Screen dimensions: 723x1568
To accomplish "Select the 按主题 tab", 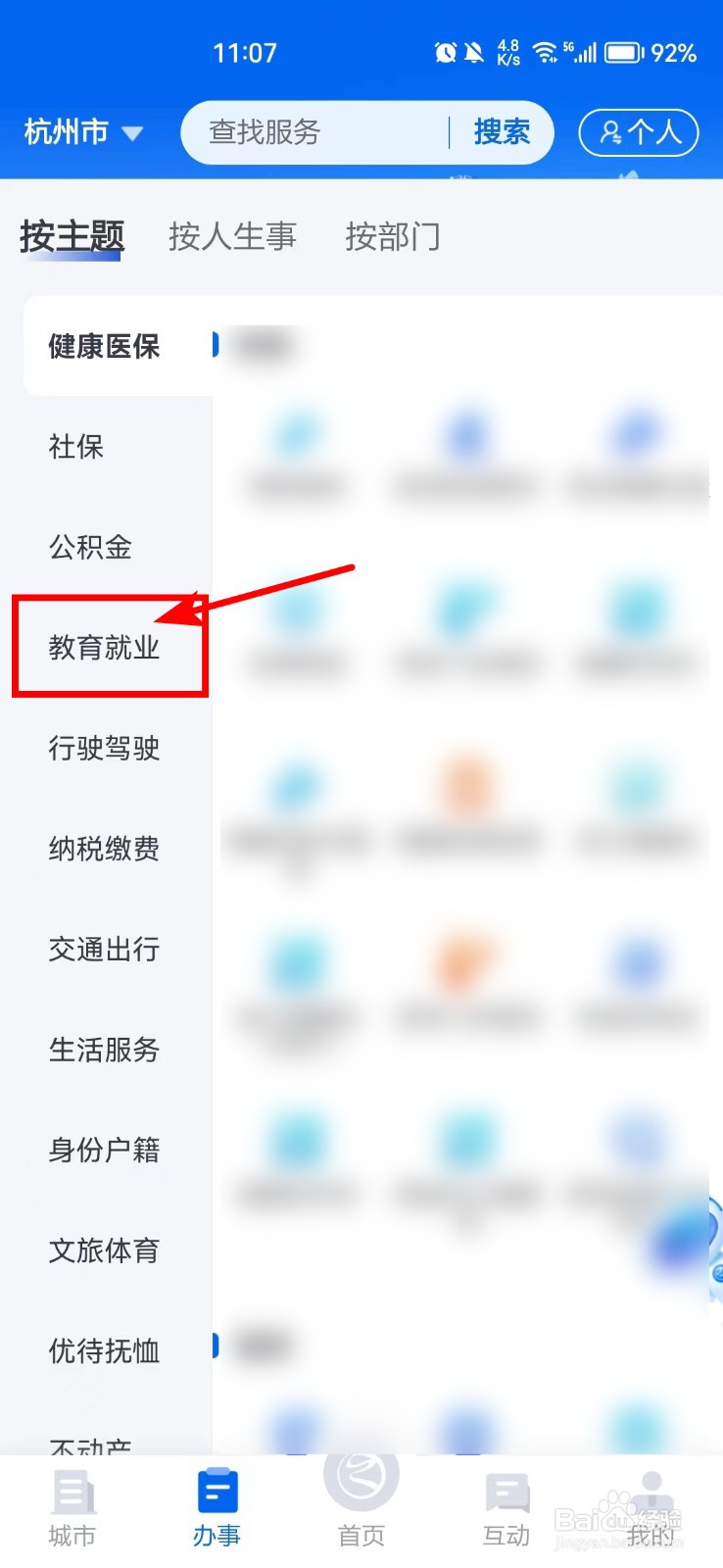I will click(x=72, y=236).
